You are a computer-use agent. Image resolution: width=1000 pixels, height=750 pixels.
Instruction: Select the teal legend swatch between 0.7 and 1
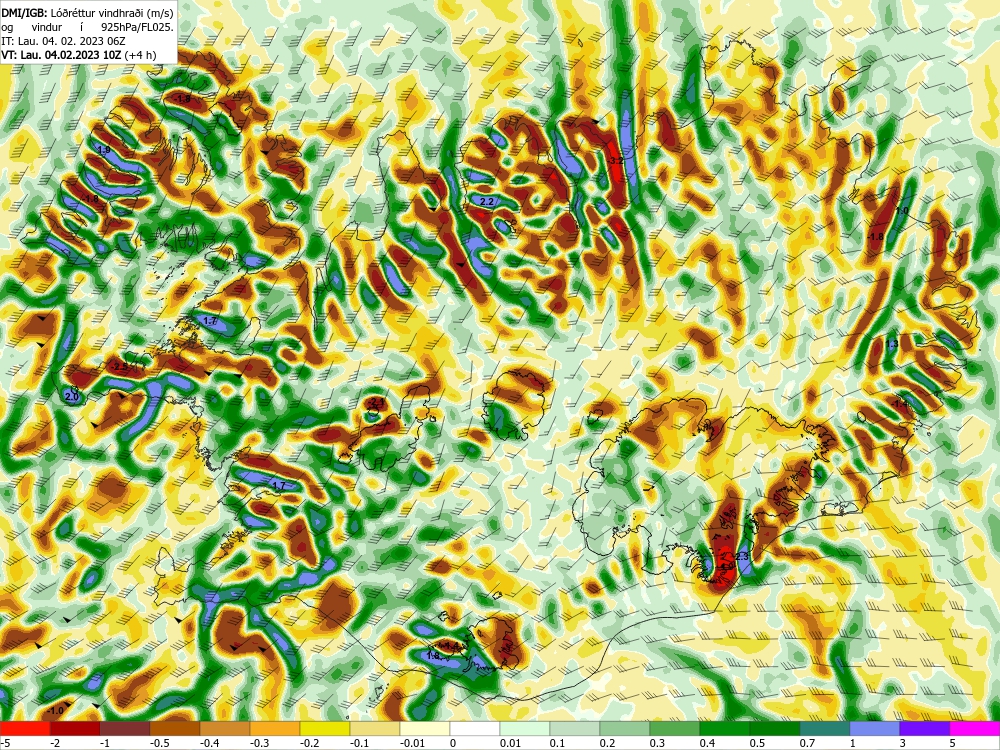coord(825,728)
